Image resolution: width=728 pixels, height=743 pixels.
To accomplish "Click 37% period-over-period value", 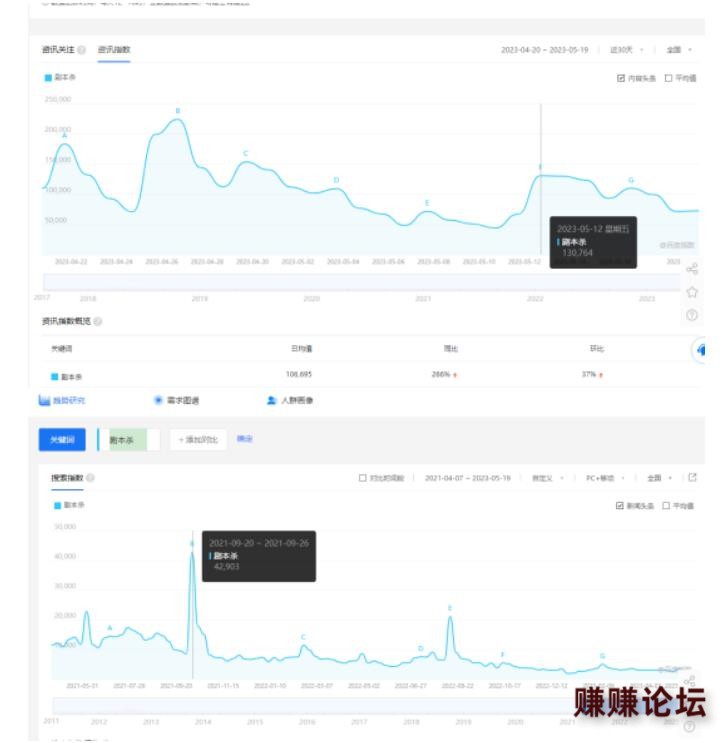I will point(589,374).
